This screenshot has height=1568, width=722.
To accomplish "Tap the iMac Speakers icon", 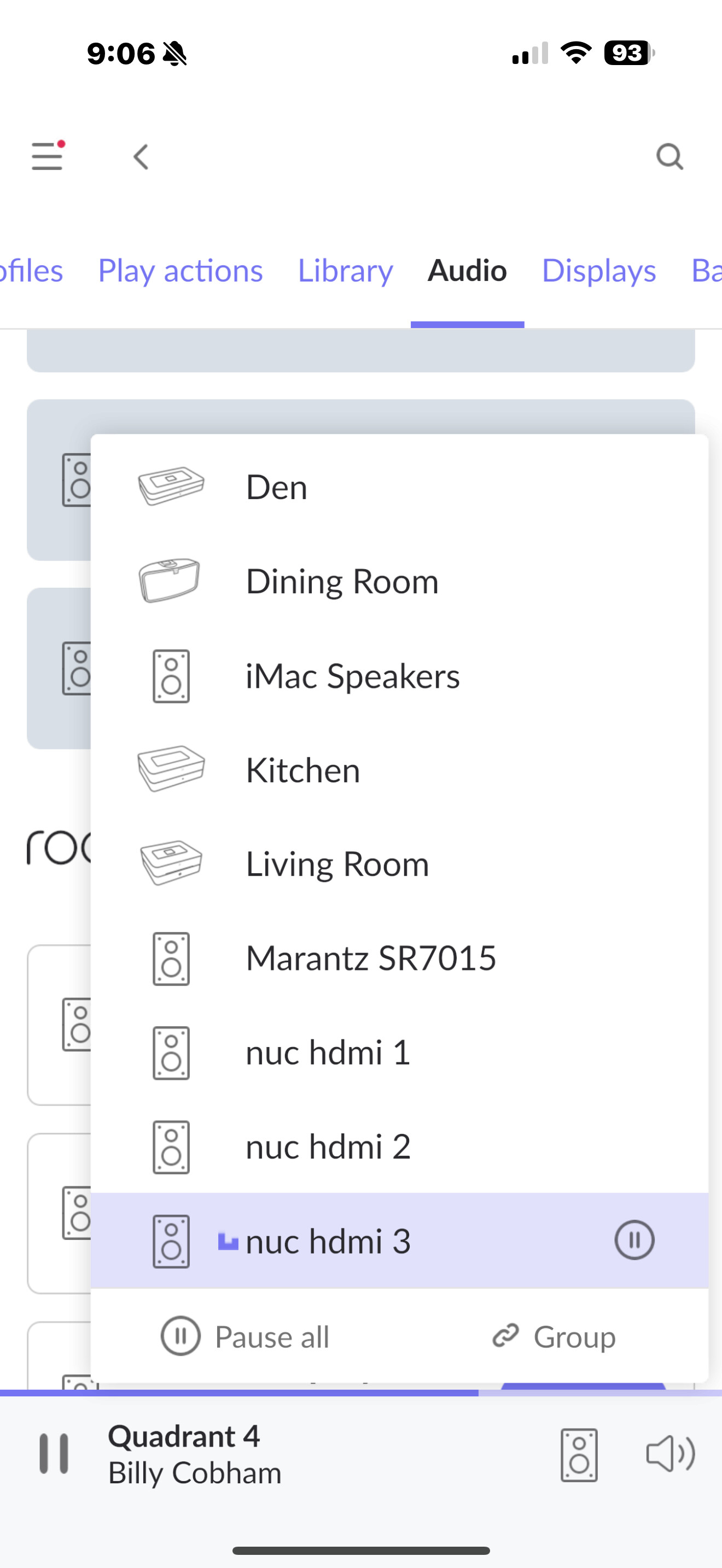I will (x=171, y=676).
